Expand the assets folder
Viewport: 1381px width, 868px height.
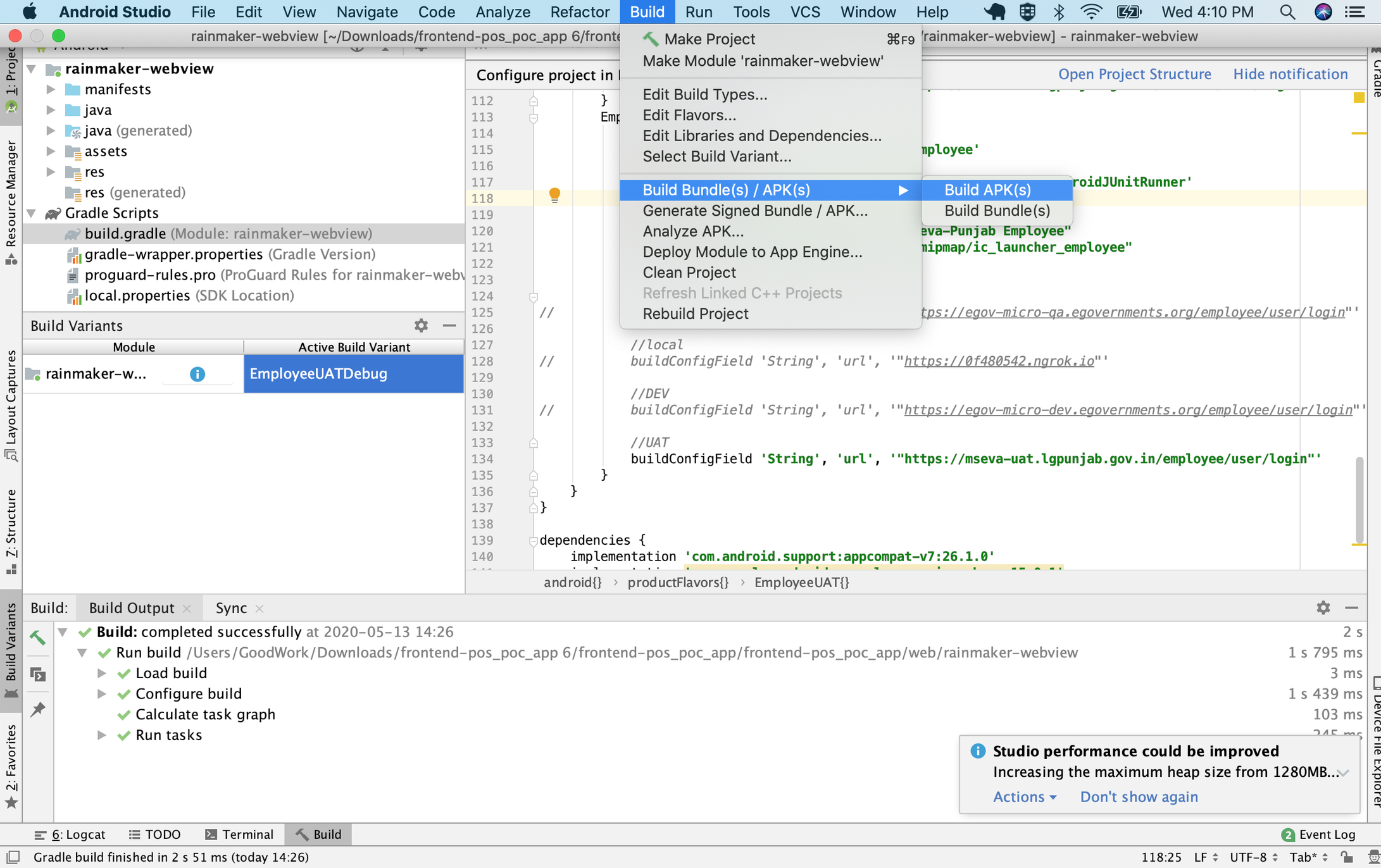(51, 151)
